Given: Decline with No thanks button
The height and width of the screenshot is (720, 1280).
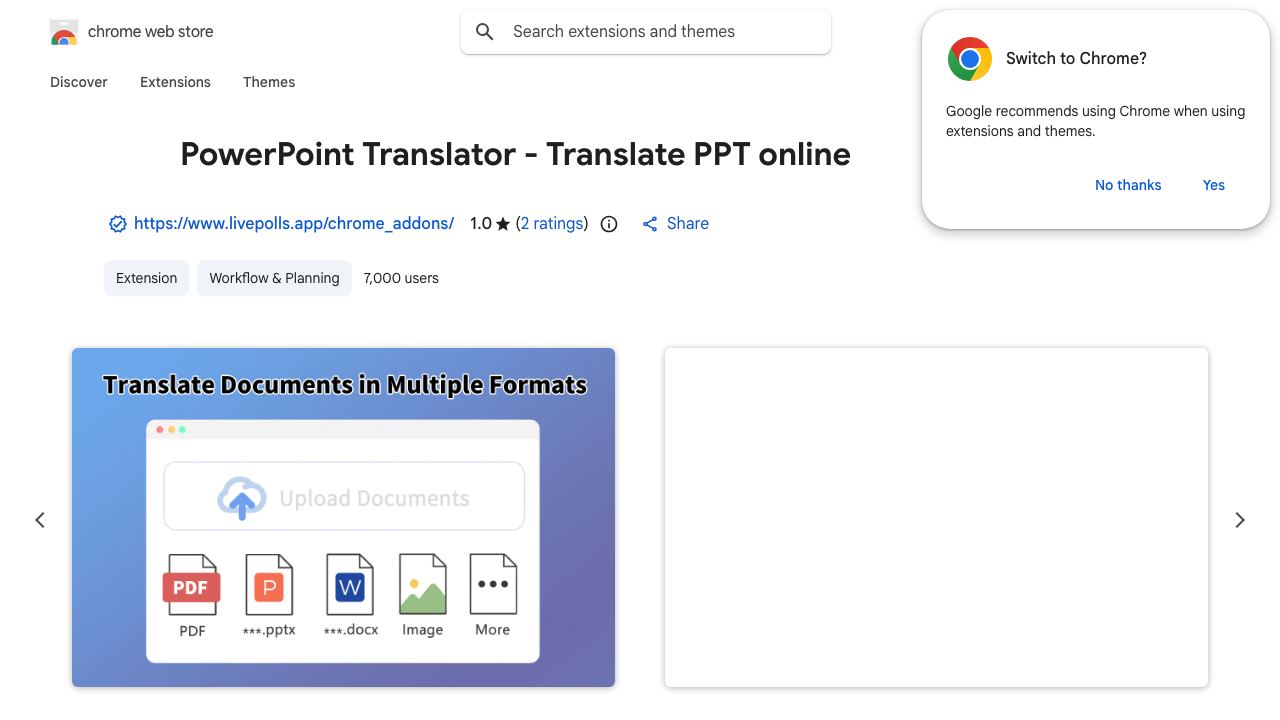Looking at the screenshot, I should click(x=1128, y=185).
